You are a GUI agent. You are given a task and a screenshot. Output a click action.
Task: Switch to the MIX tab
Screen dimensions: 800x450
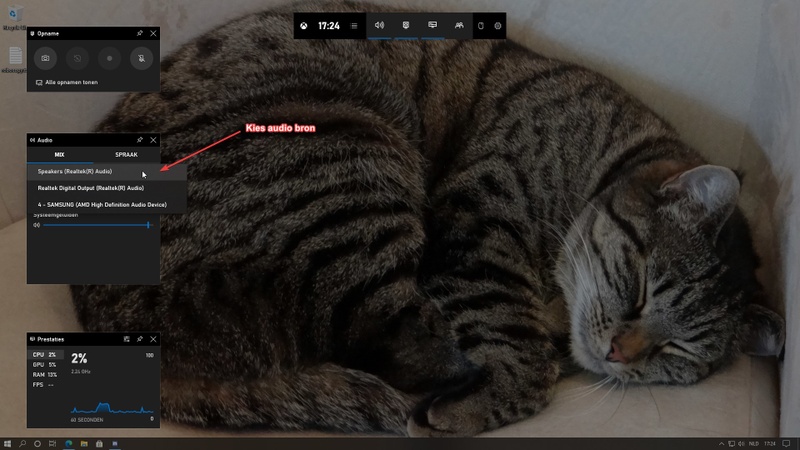[x=60, y=155]
